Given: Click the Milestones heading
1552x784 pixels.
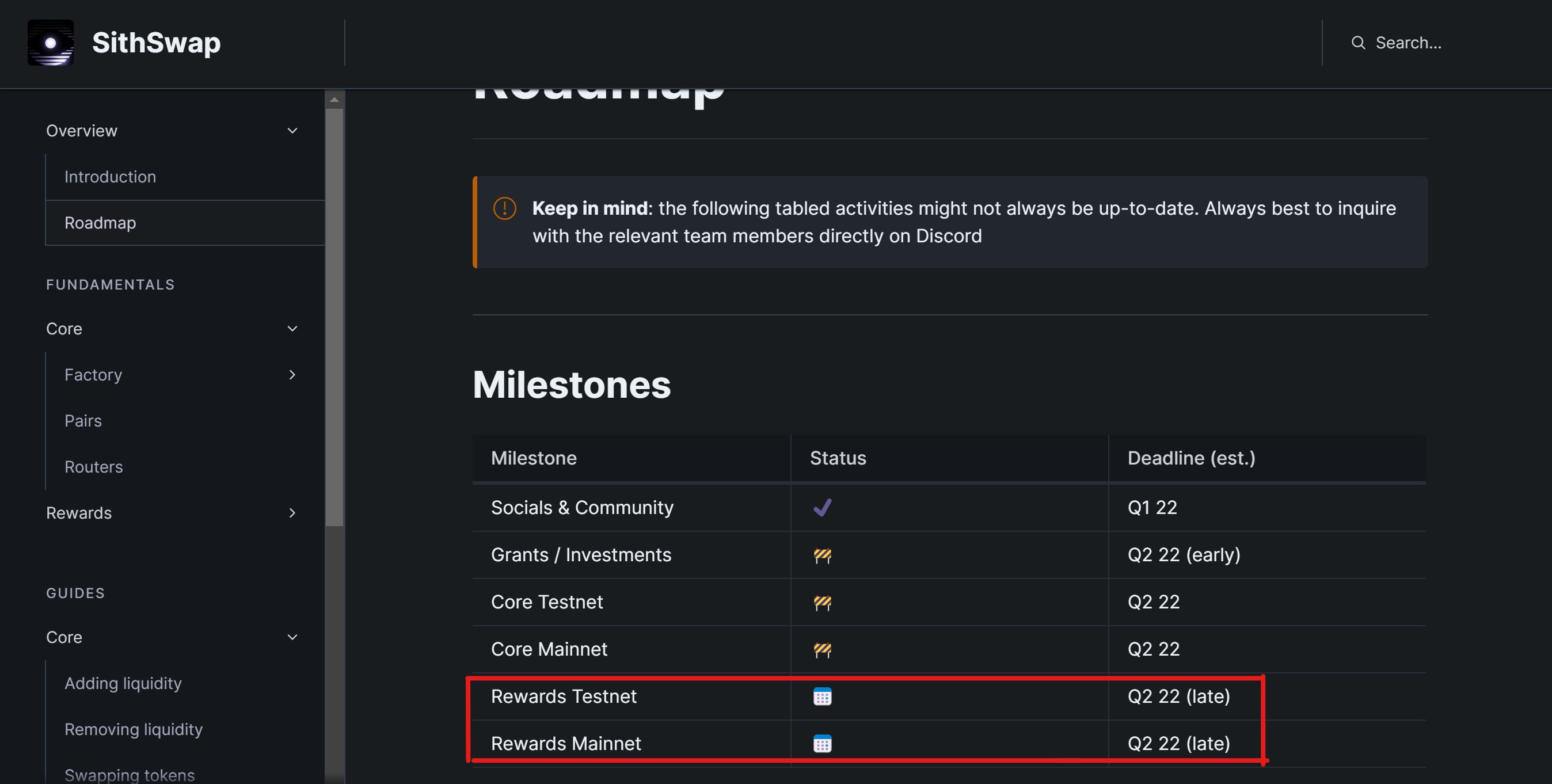Looking at the screenshot, I should (x=572, y=385).
